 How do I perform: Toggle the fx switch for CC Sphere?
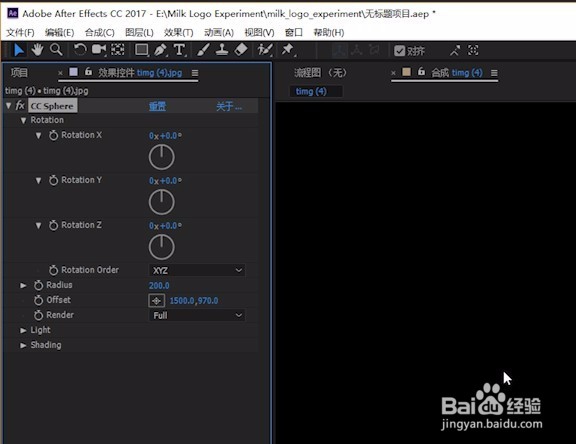(x=20, y=106)
